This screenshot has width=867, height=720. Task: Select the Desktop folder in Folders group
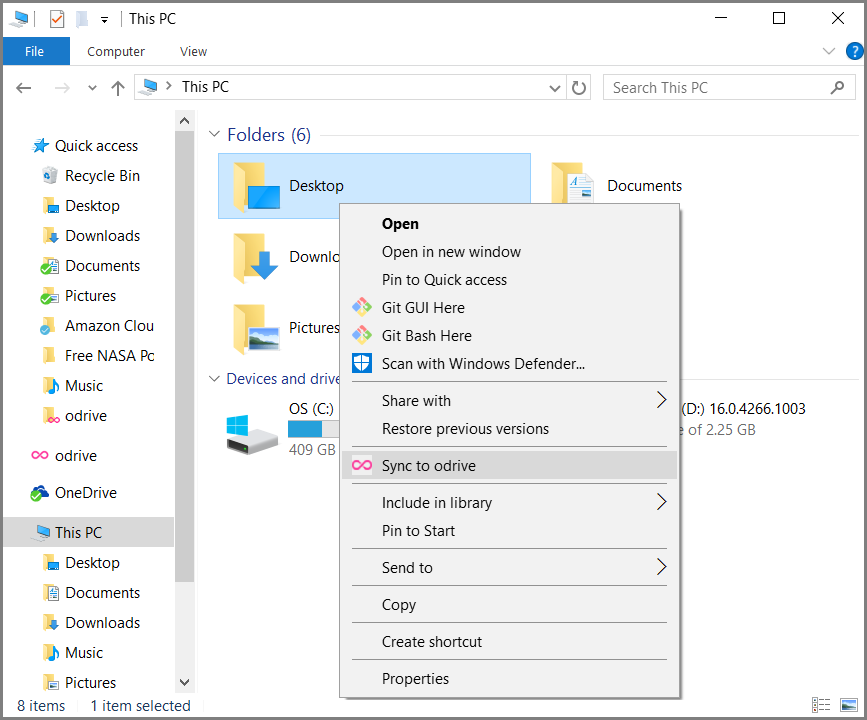[374, 186]
